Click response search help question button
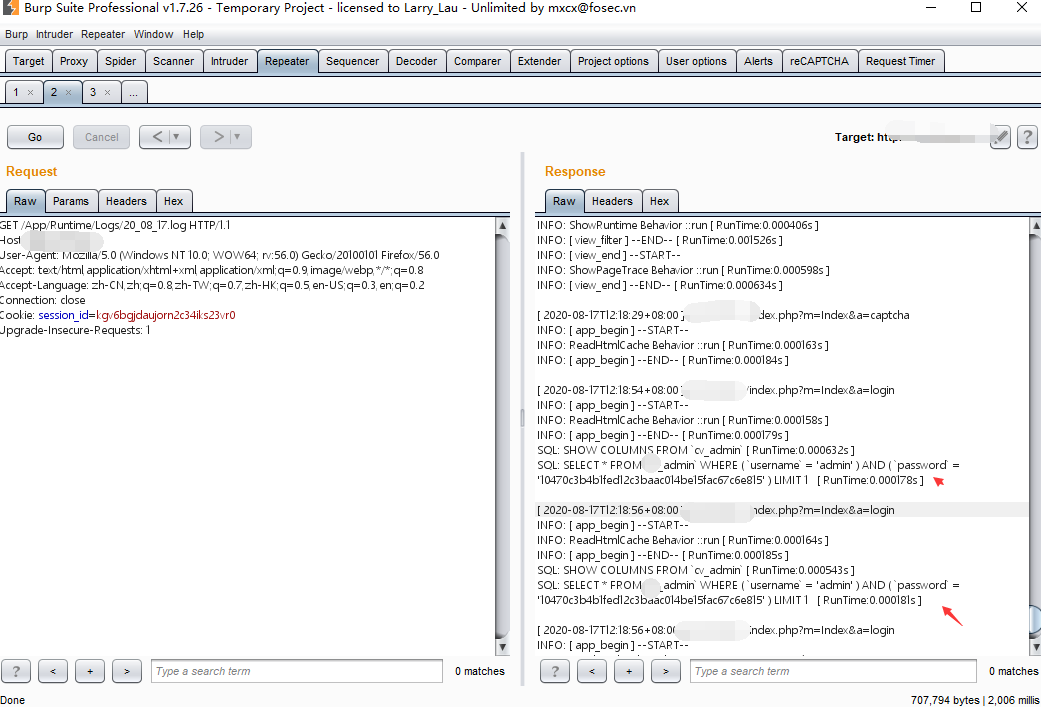1041x707 pixels. point(555,671)
